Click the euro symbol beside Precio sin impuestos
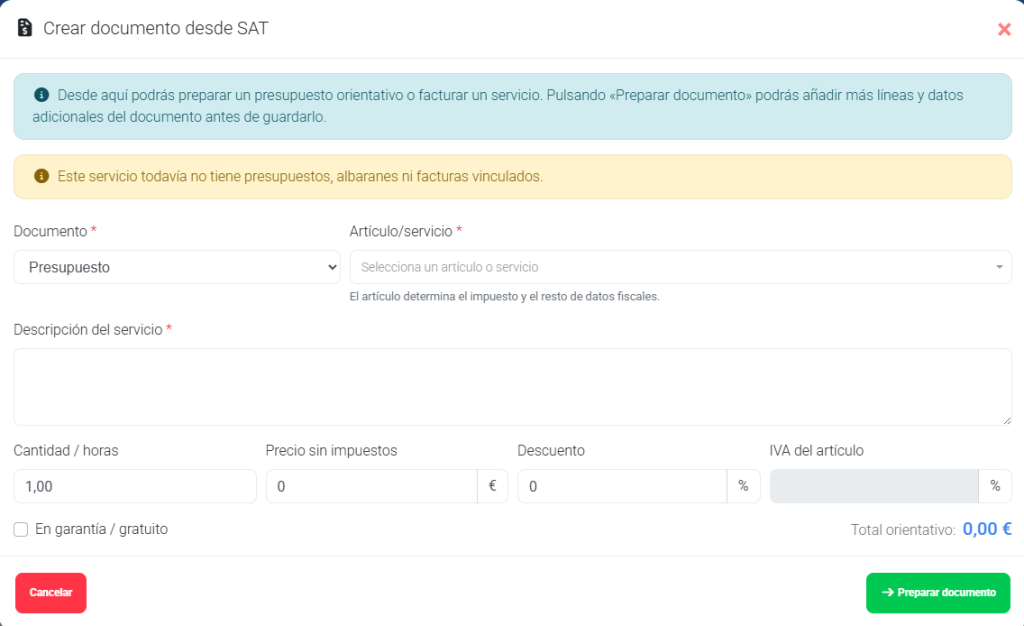Image resolution: width=1024 pixels, height=626 pixels. (x=492, y=486)
